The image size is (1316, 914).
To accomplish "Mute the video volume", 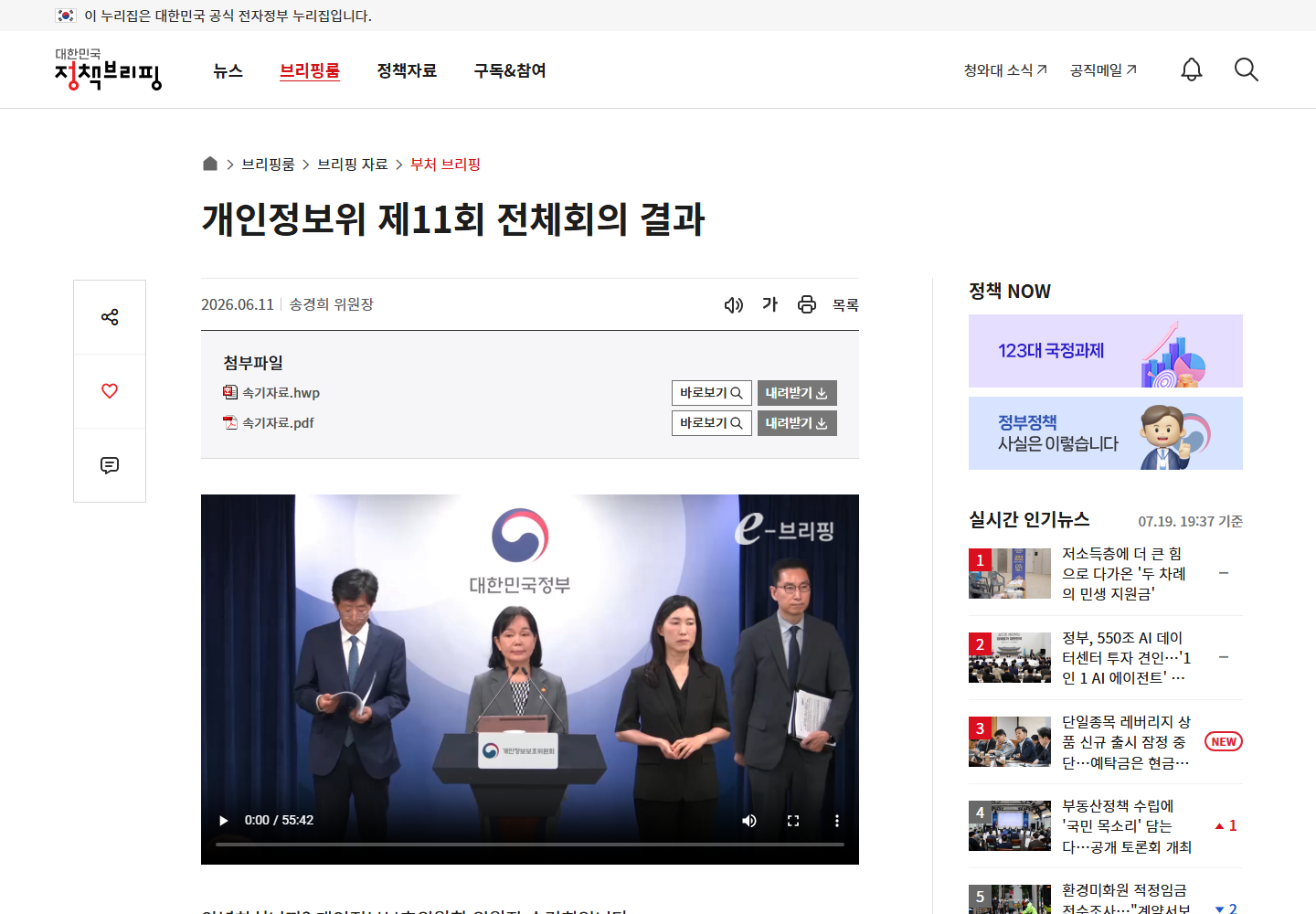I will (x=749, y=820).
